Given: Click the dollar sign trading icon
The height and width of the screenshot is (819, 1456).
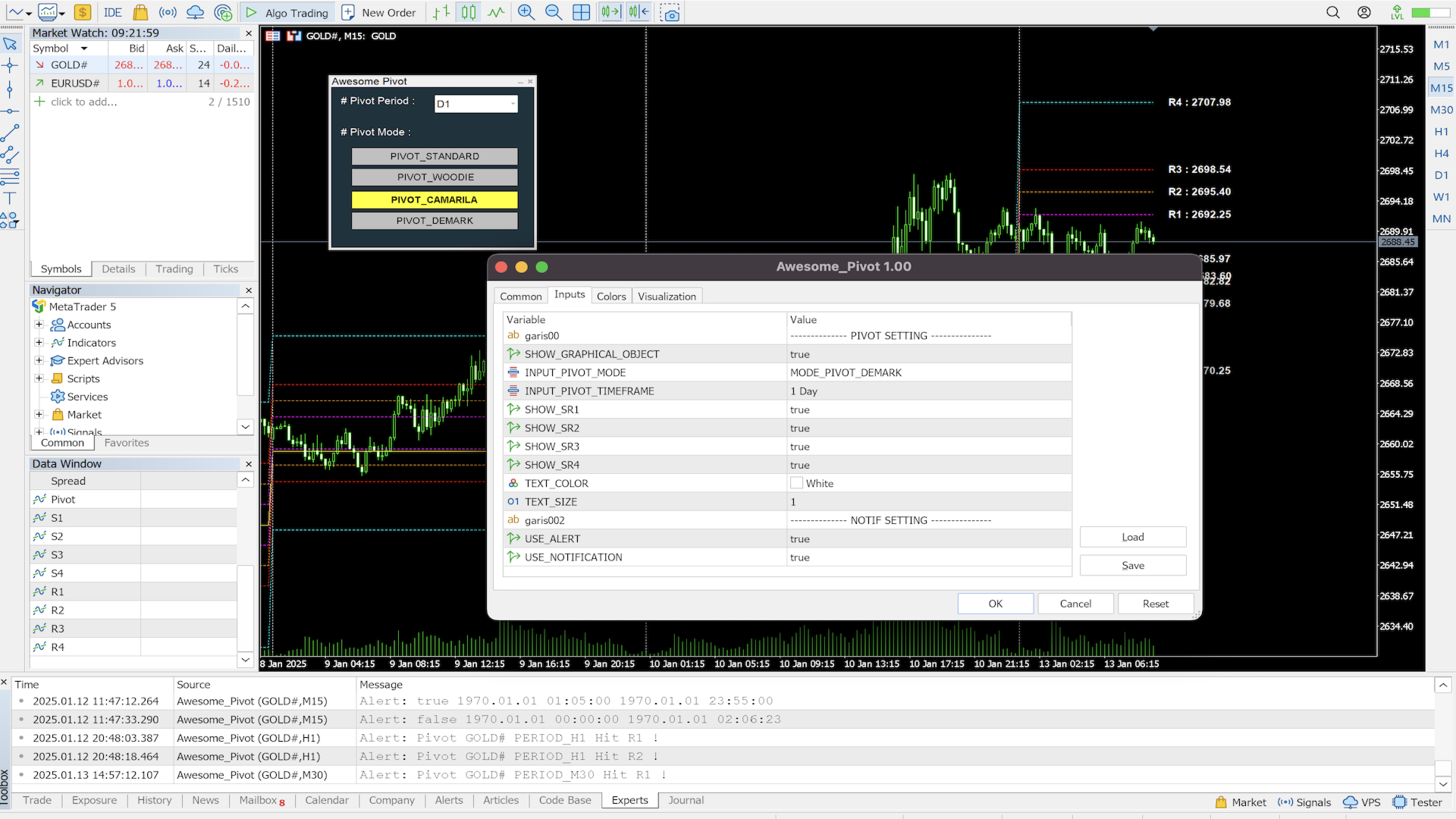Looking at the screenshot, I should click(83, 12).
